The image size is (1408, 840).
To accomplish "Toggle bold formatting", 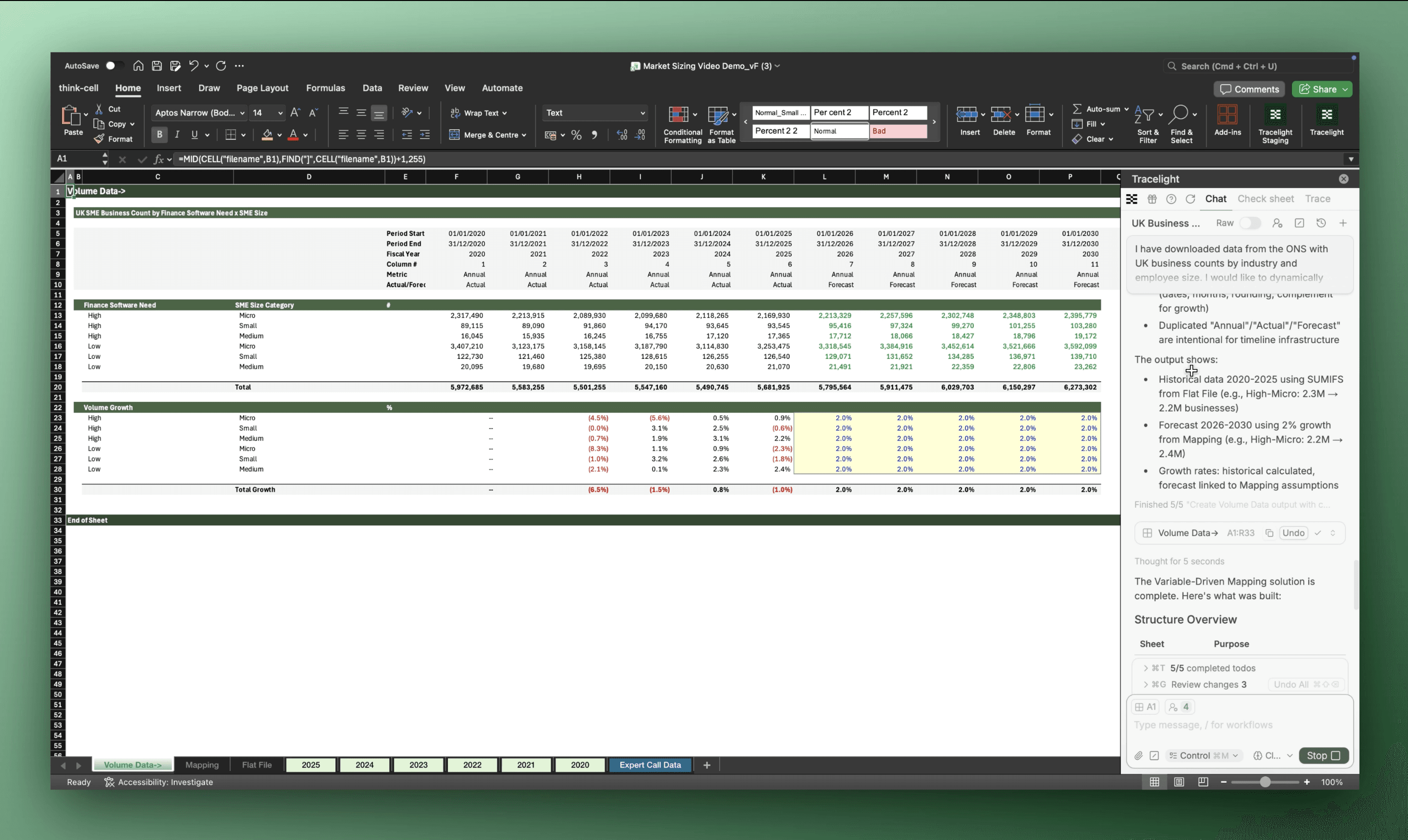I will tap(160, 135).
